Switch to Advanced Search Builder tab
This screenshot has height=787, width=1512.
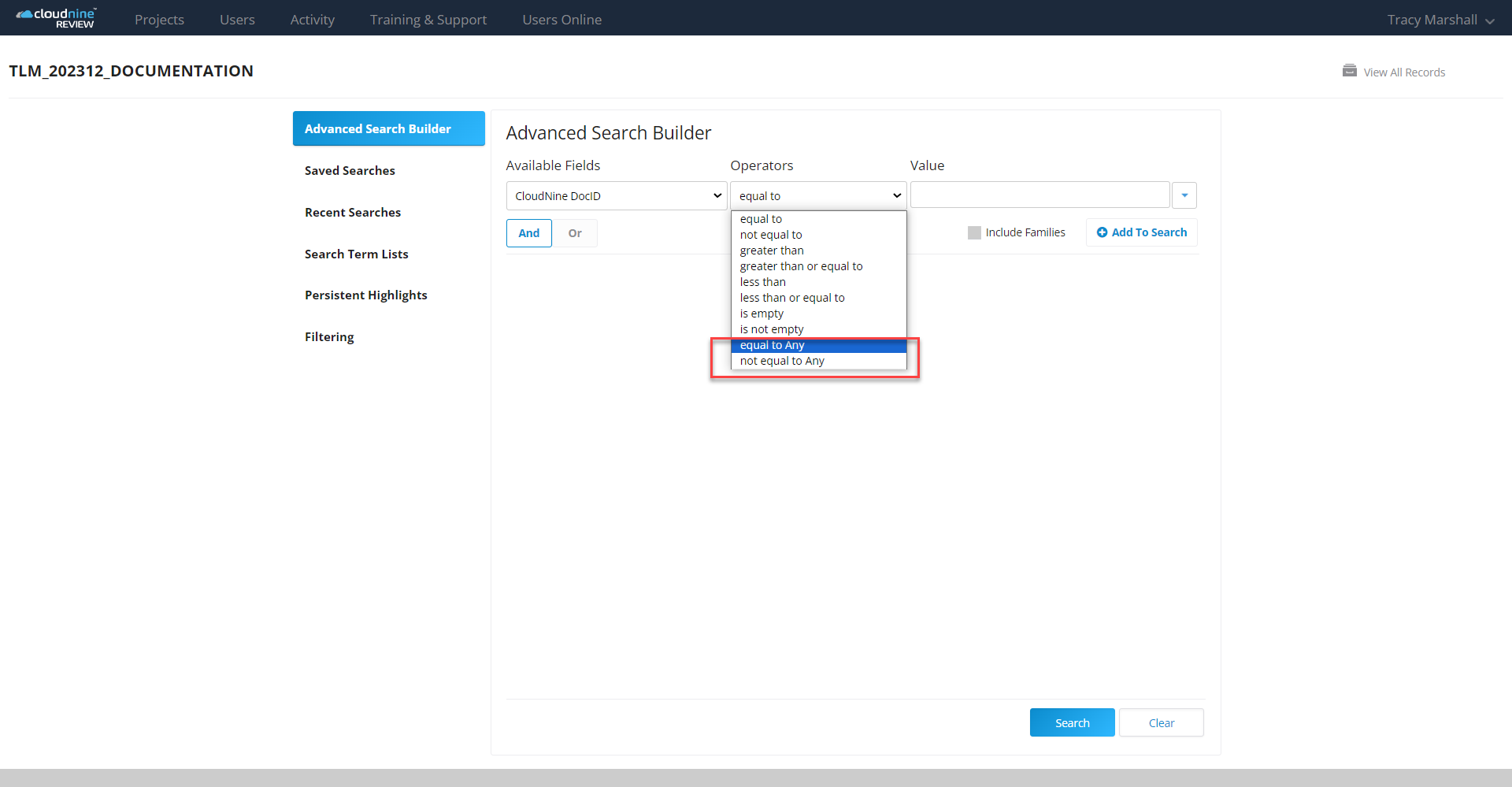click(x=389, y=128)
